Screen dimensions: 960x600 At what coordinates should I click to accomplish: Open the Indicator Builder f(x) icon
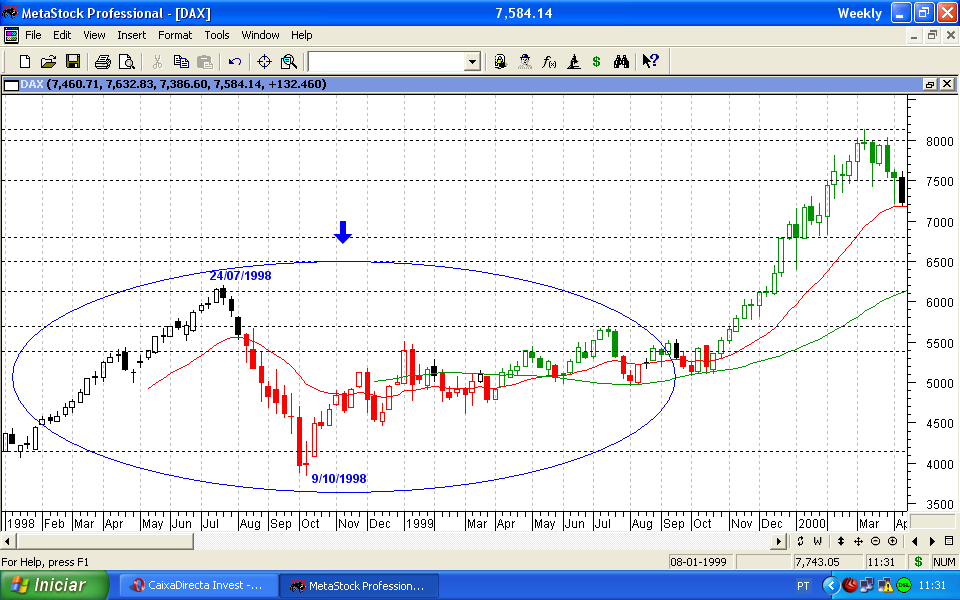click(x=549, y=61)
